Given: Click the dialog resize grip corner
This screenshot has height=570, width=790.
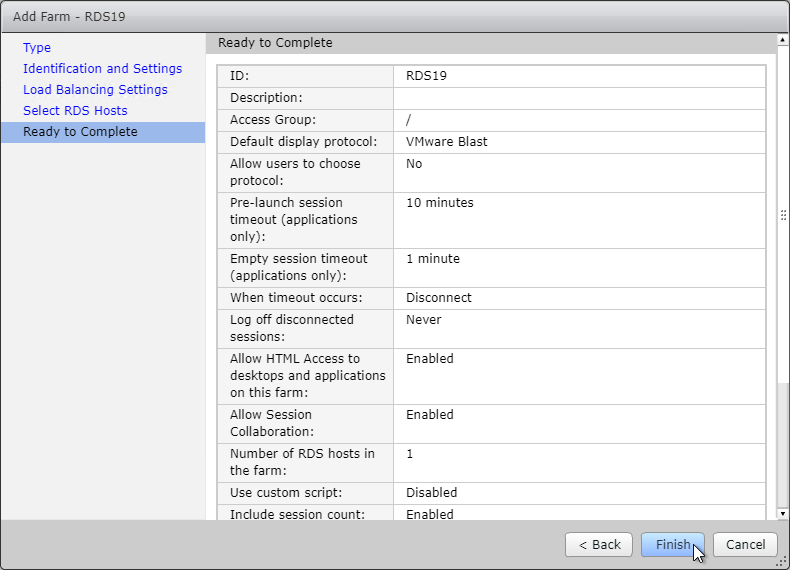Looking at the screenshot, I should pos(782,562).
